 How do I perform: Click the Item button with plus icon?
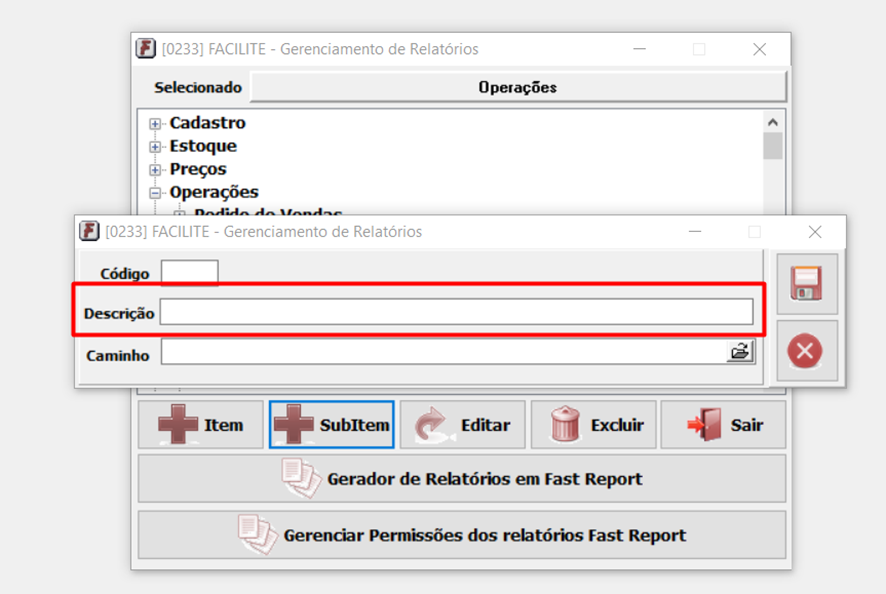(x=201, y=424)
